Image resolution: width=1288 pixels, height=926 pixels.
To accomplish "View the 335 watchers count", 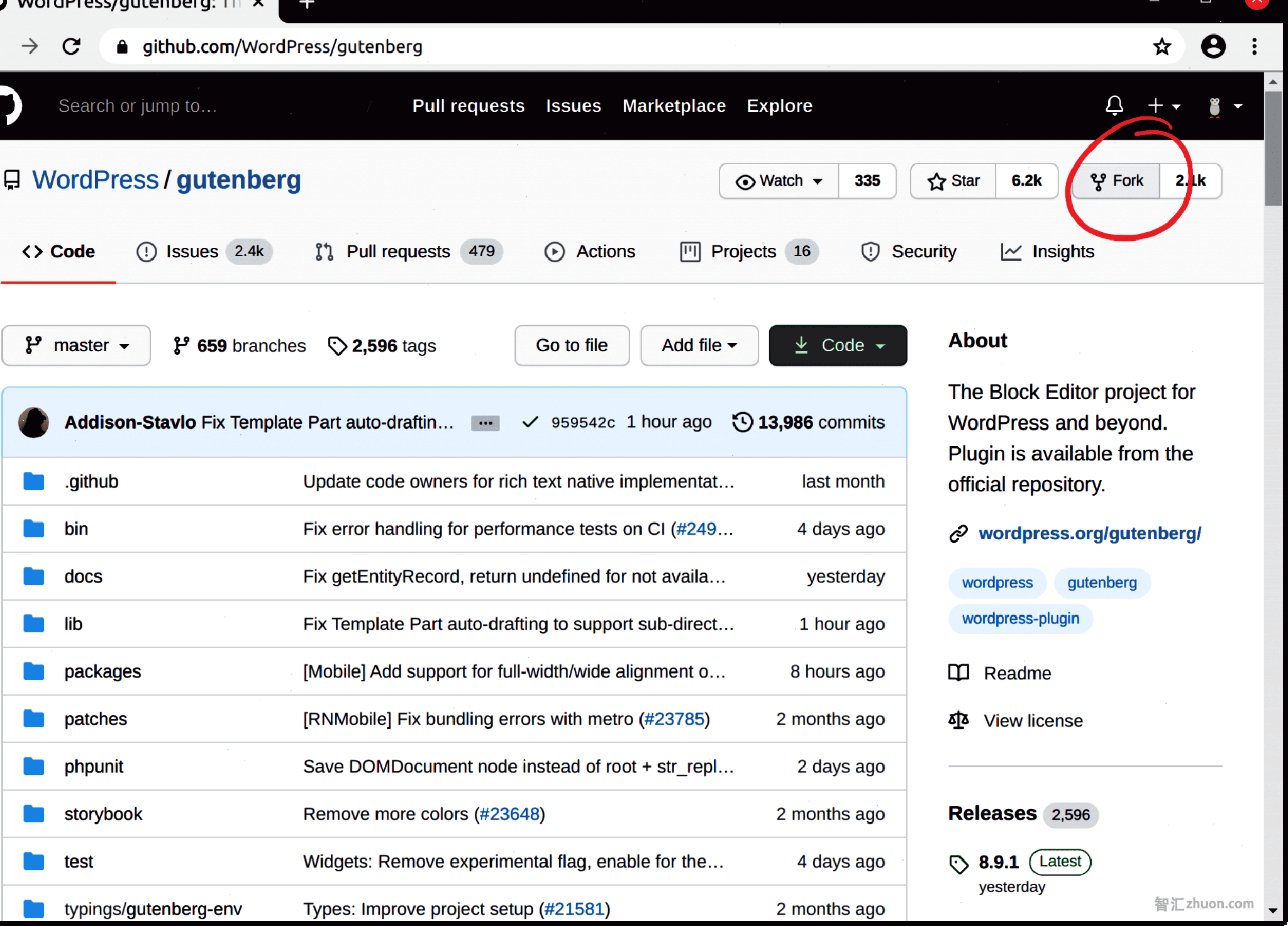I will click(867, 181).
